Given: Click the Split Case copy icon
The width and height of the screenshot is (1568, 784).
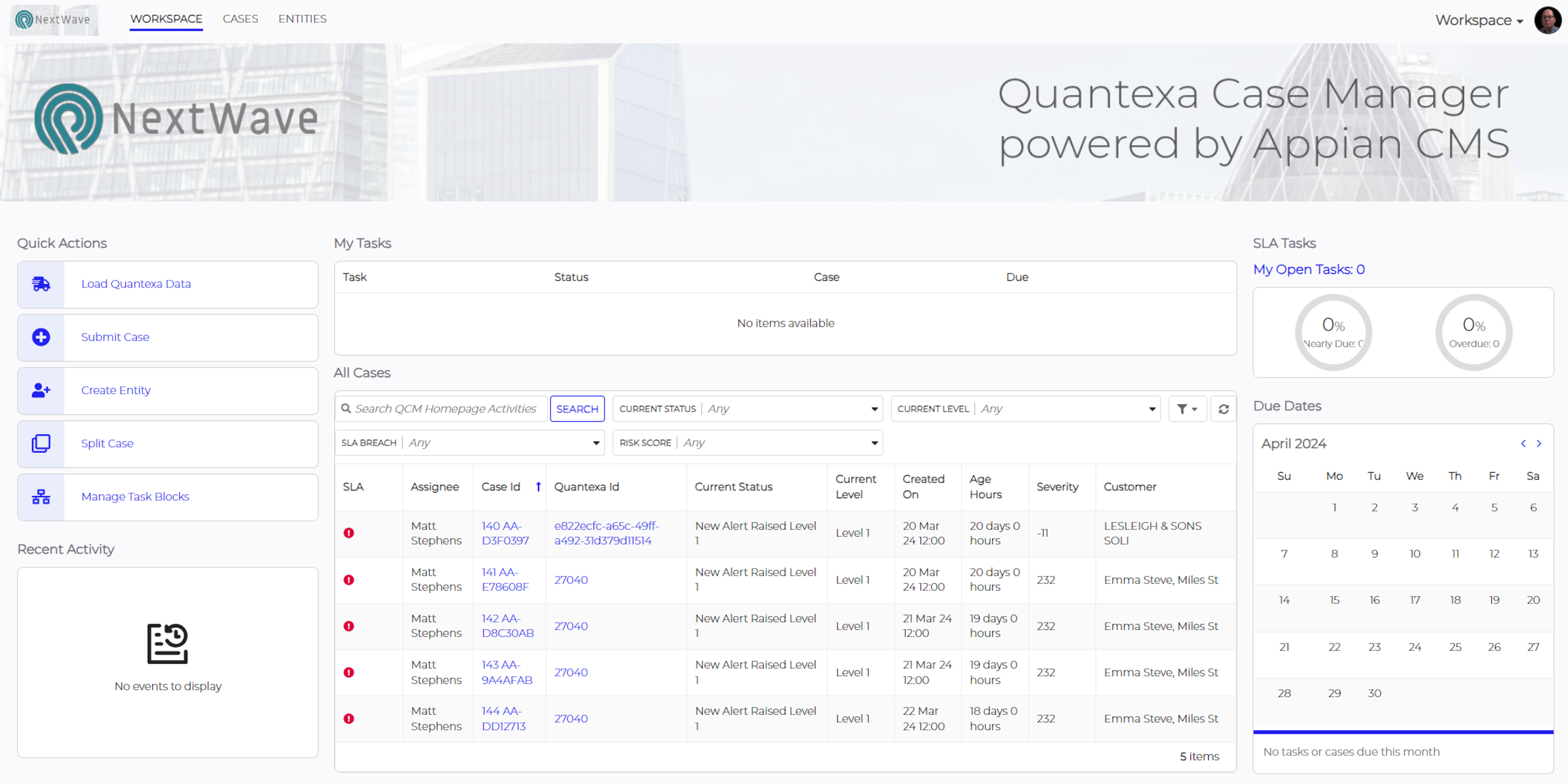Looking at the screenshot, I should 41,443.
